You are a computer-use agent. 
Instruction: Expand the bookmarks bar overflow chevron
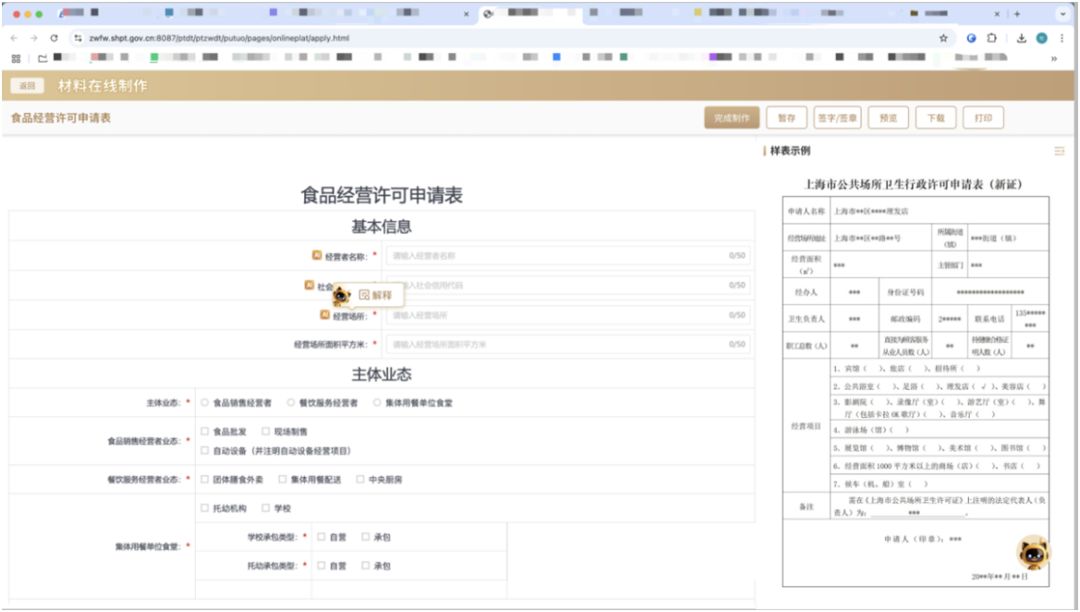pyautogui.click(x=1053, y=59)
